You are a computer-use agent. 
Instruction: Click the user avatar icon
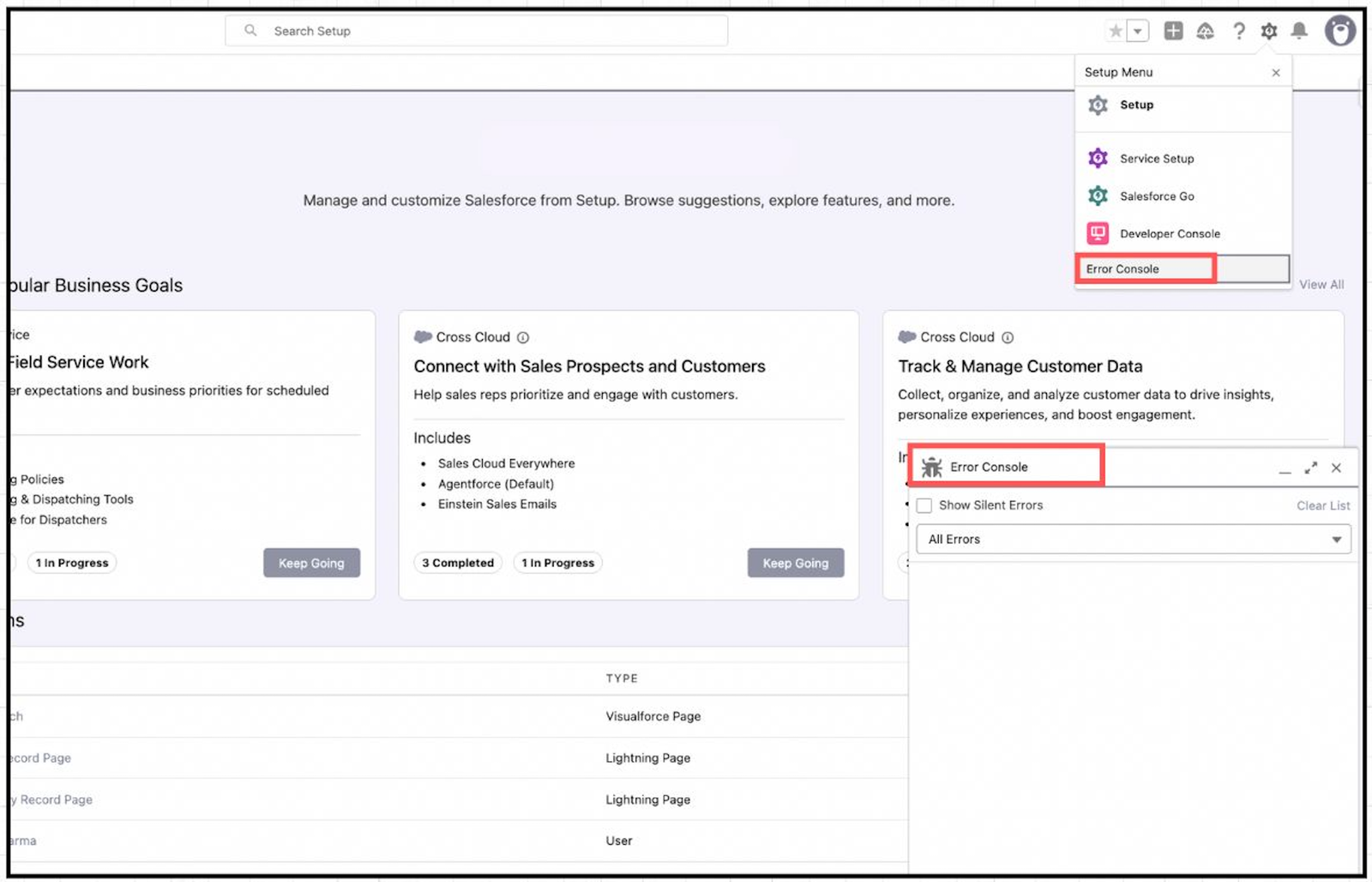(1340, 31)
